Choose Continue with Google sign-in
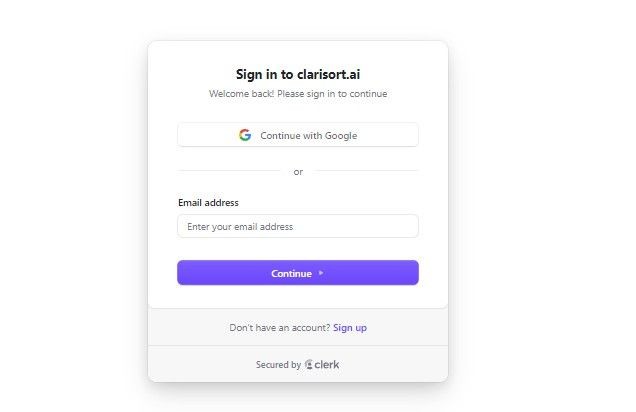The image size is (636, 412). pyautogui.click(x=298, y=135)
